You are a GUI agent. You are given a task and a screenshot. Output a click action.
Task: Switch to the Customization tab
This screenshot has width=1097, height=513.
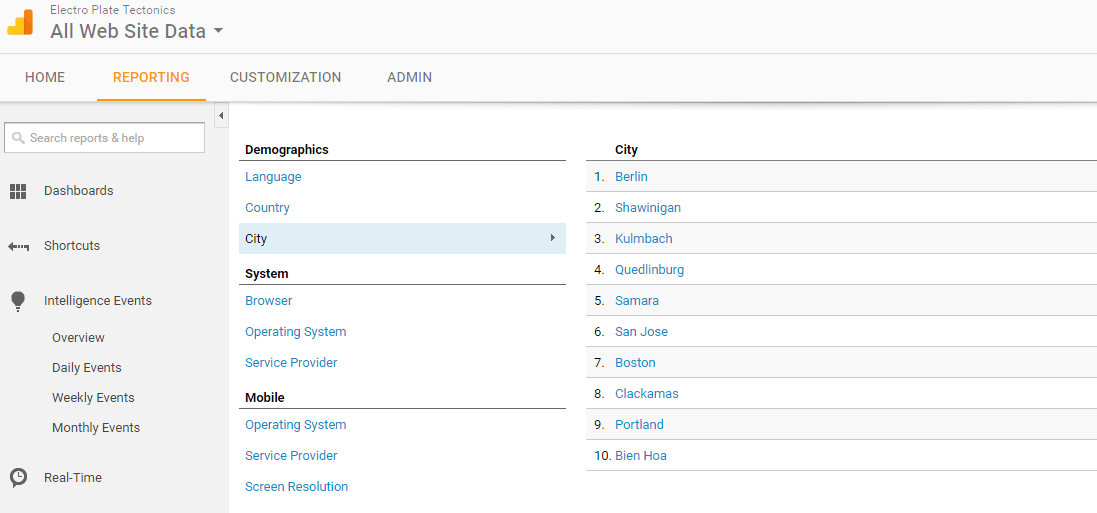(285, 77)
